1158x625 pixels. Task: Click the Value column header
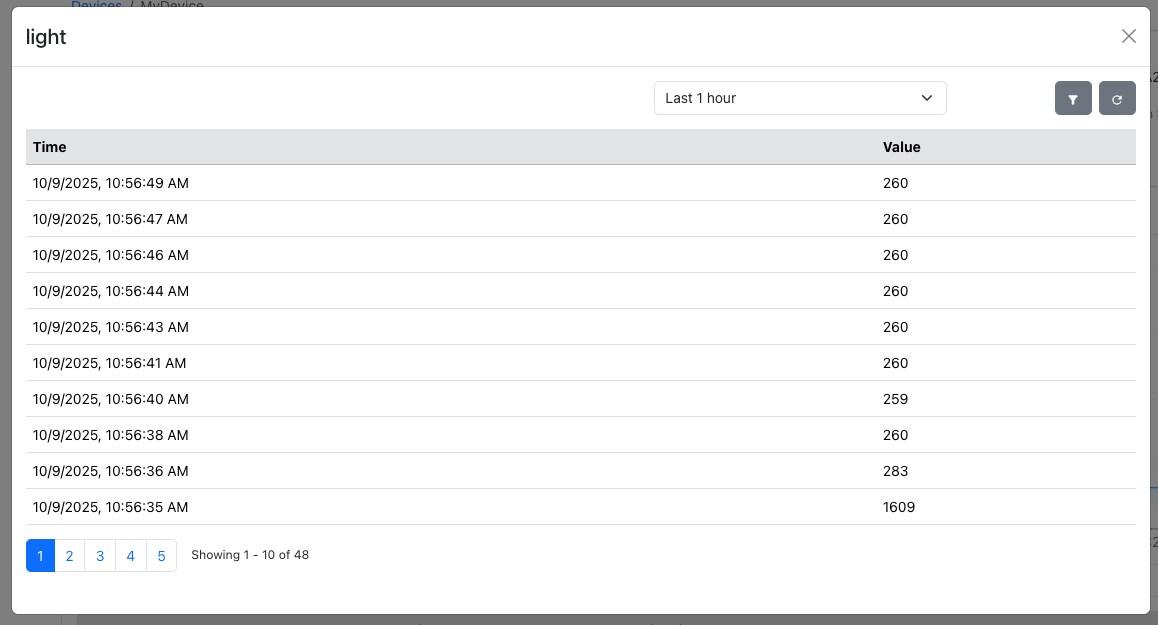click(901, 147)
